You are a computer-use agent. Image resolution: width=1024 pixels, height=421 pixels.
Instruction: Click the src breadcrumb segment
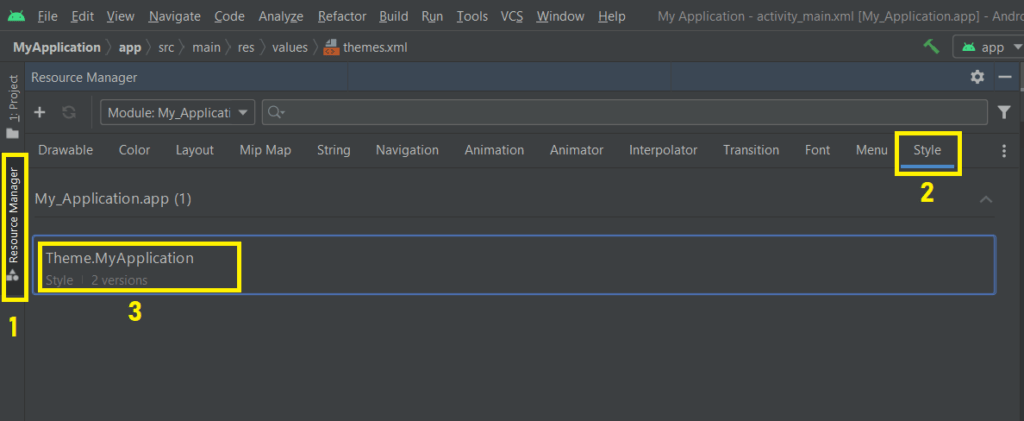[167, 47]
